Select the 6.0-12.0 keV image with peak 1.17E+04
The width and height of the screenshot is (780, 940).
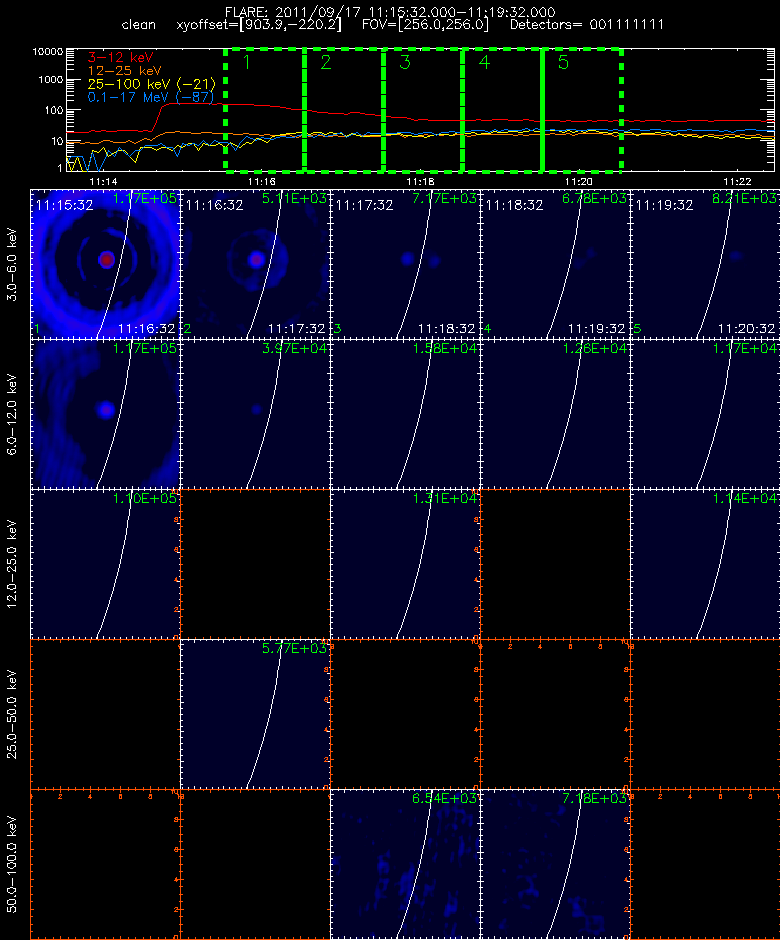click(705, 414)
